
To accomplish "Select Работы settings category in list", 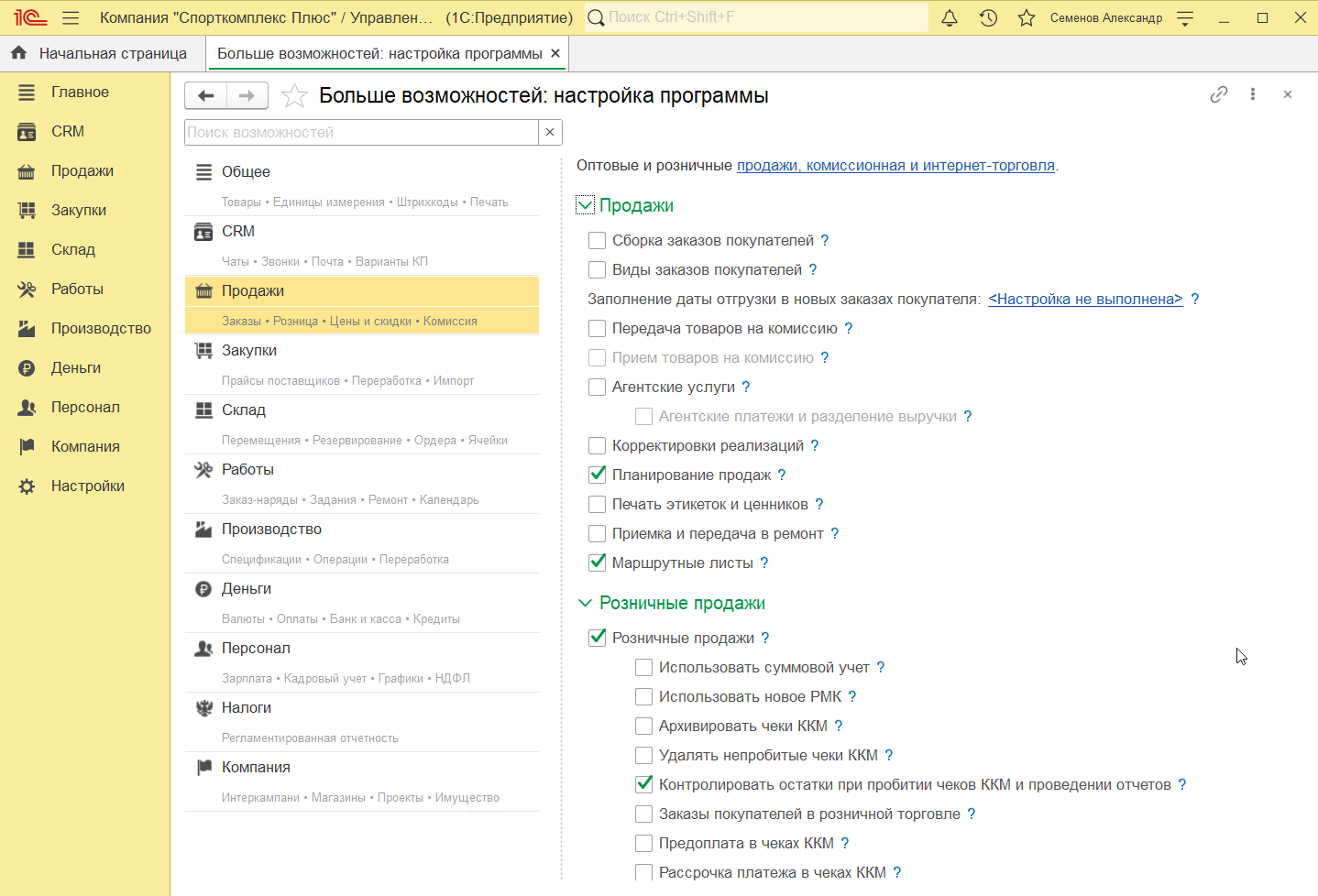I will 362,485.
